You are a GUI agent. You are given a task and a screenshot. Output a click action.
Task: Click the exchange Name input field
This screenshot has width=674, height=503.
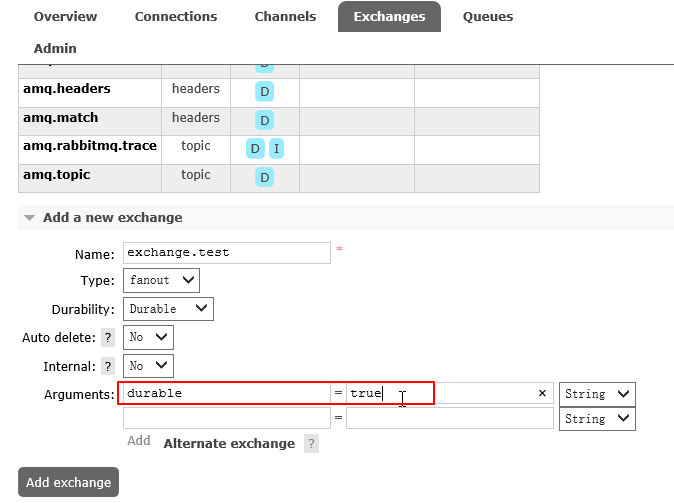tap(226, 252)
